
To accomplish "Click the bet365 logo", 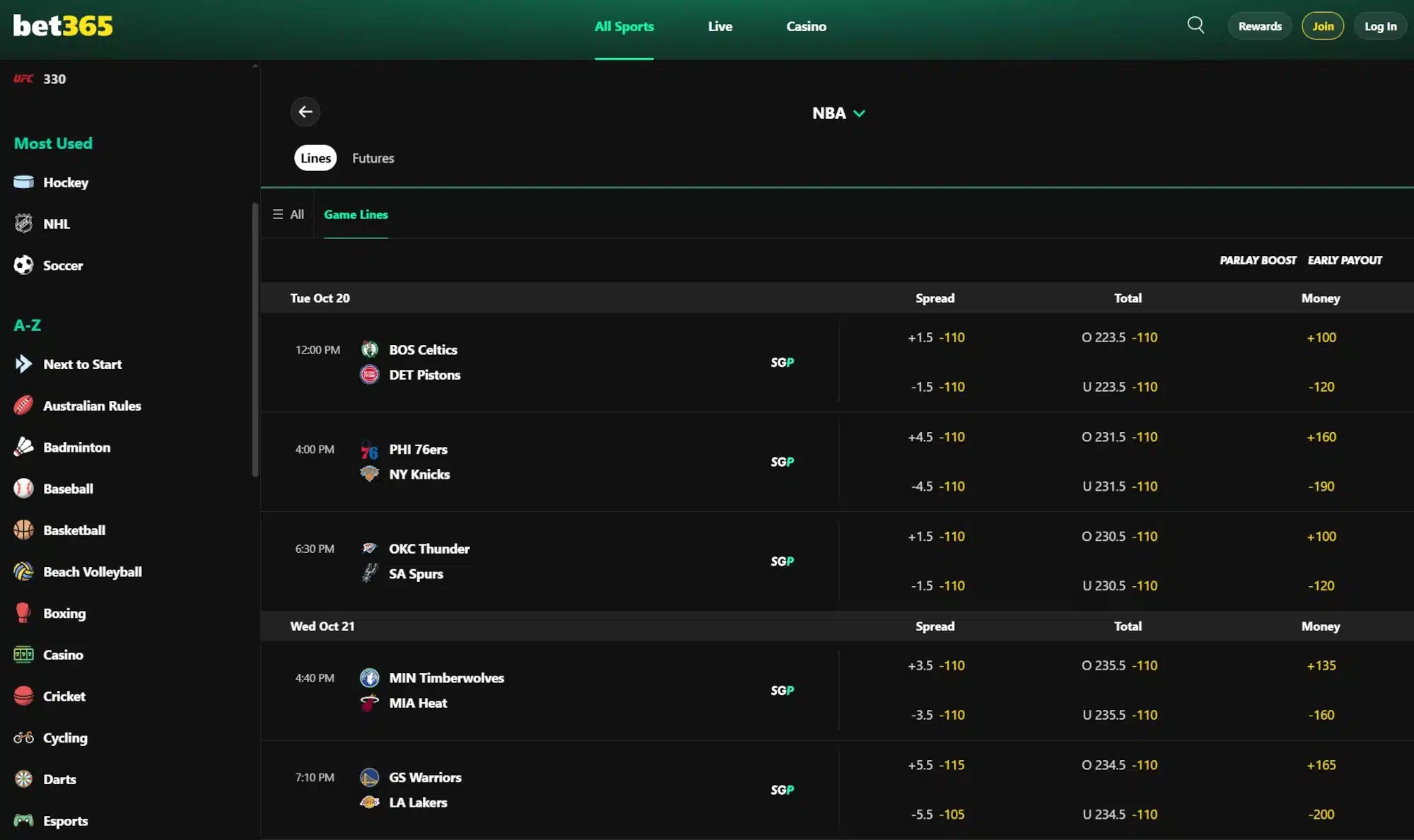I will [x=63, y=26].
